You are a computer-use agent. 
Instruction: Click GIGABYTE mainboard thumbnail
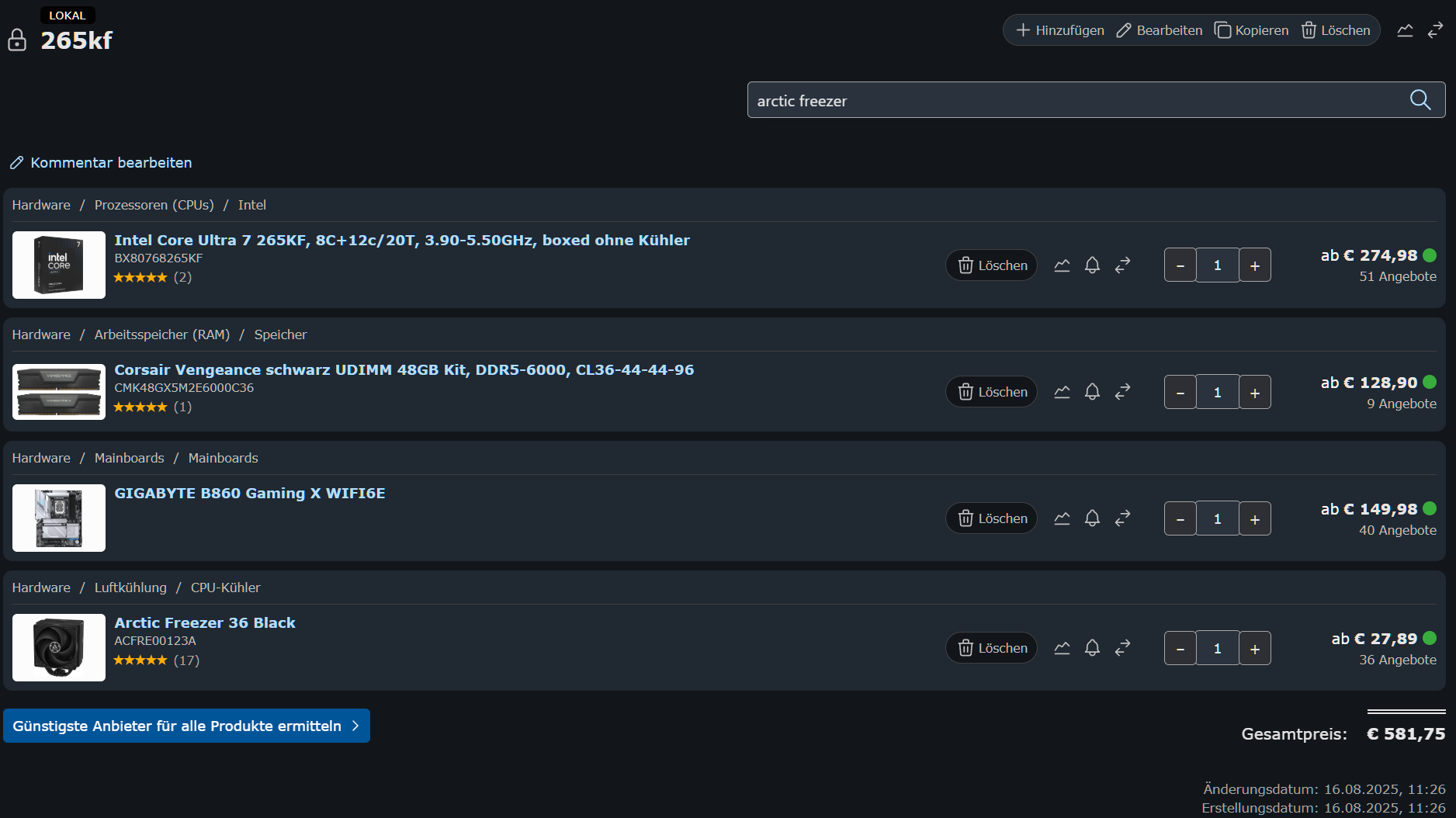pyautogui.click(x=59, y=518)
